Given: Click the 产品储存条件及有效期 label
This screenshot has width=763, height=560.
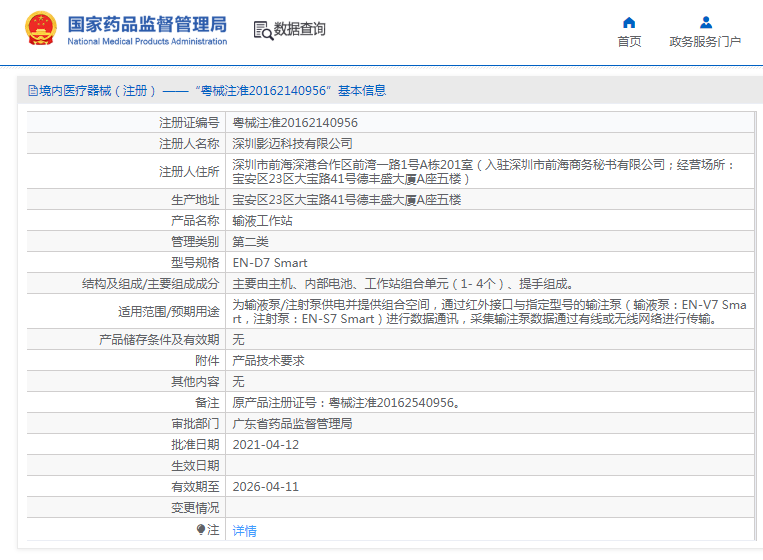Looking at the screenshot, I should pyautogui.click(x=159, y=340).
